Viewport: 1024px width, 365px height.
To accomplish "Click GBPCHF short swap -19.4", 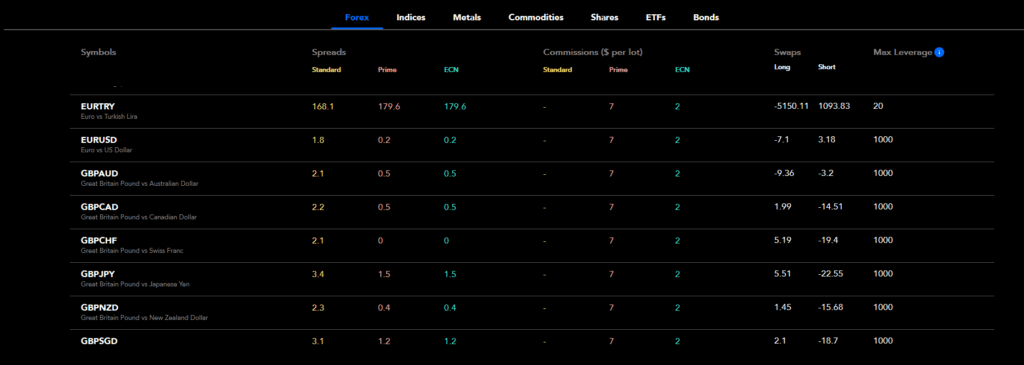I will point(828,240).
